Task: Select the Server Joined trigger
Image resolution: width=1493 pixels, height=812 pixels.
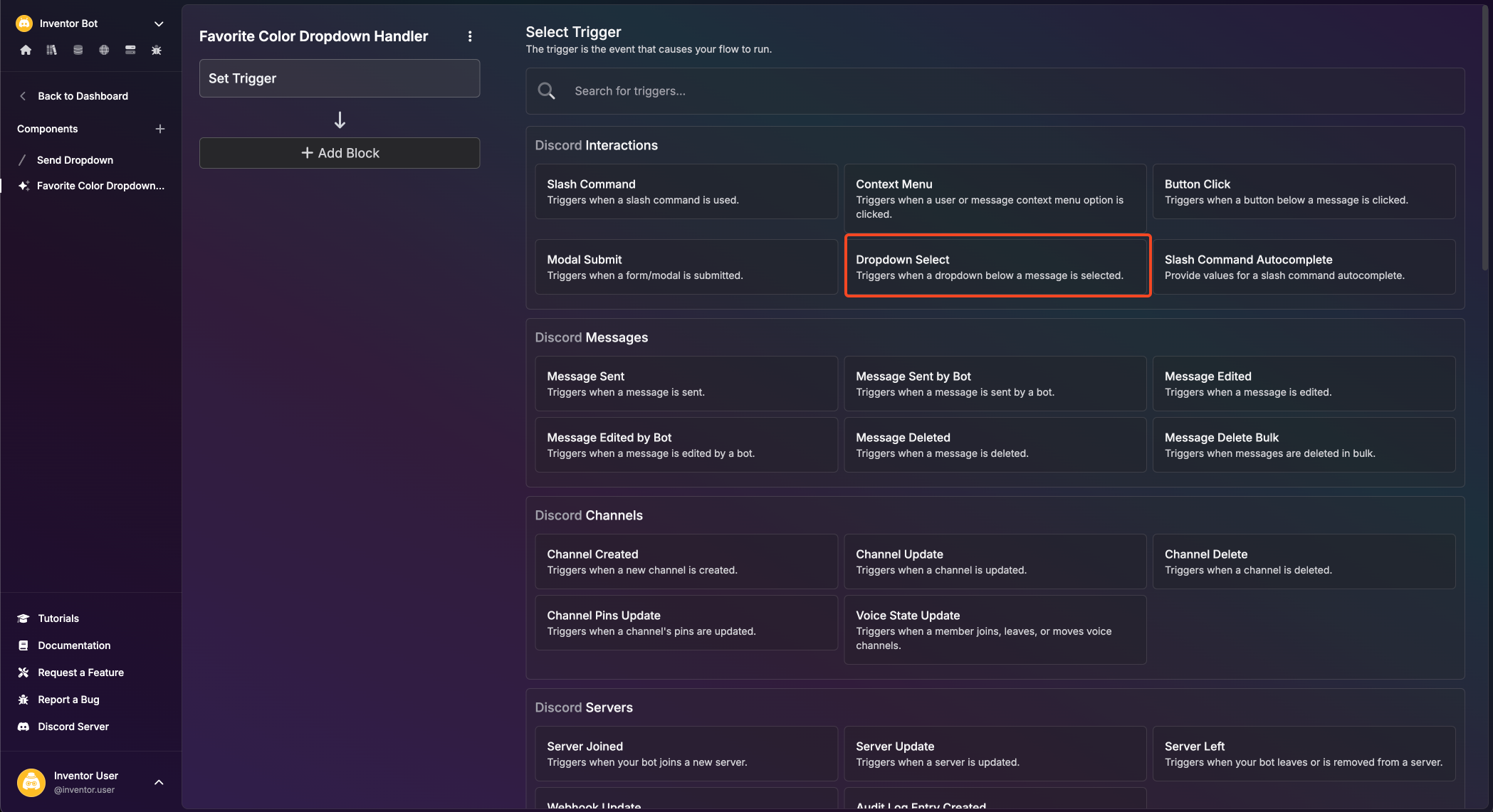Action: (686, 754)
